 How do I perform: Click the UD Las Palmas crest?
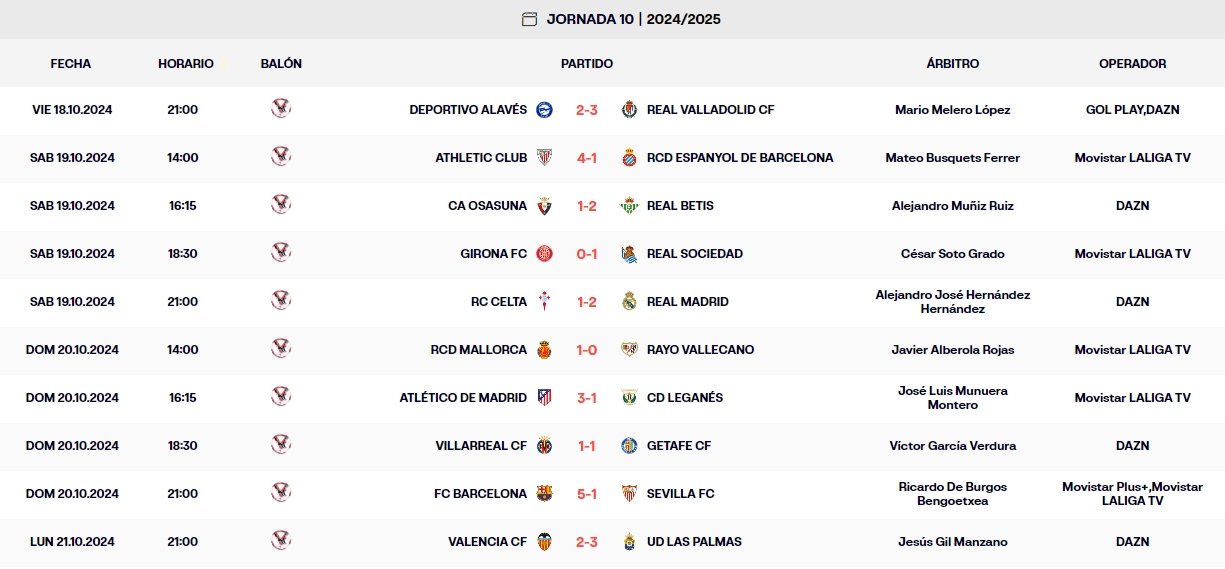629,542
